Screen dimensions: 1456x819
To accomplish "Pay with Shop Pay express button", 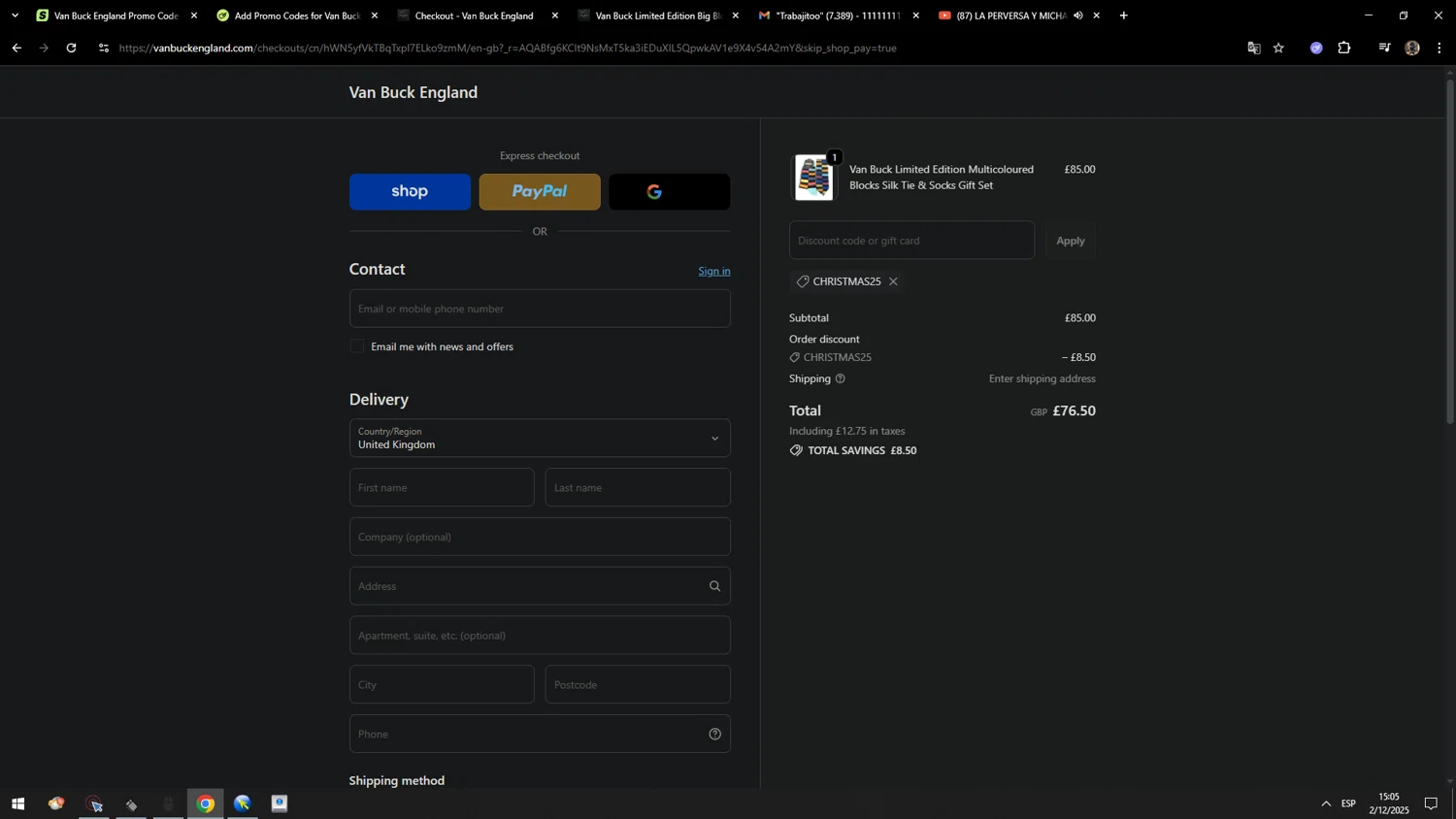I will pos(410,192).
